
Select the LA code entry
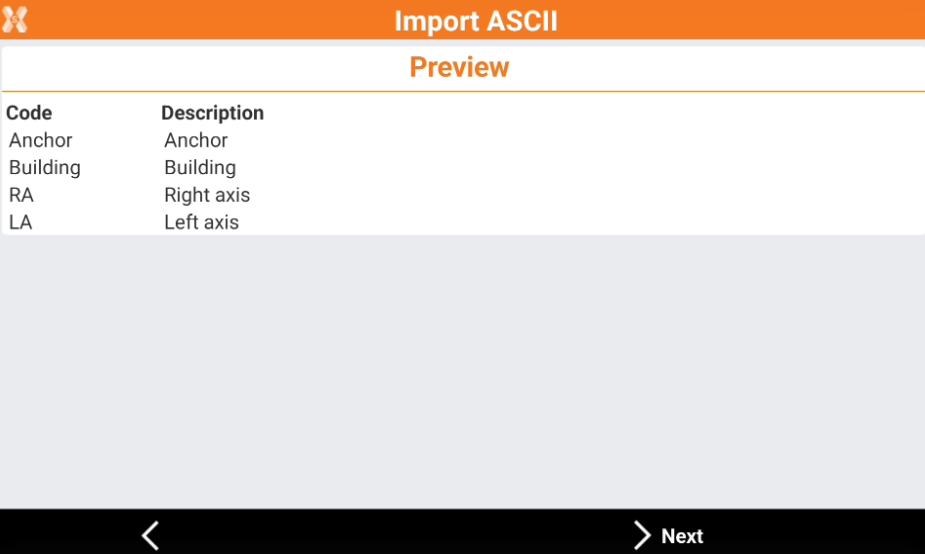[21, 222]
